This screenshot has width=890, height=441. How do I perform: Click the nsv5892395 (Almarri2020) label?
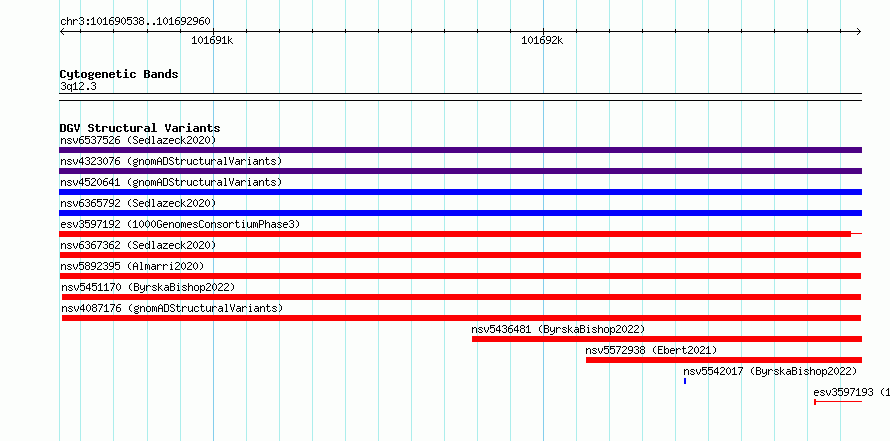coord(132,266)
